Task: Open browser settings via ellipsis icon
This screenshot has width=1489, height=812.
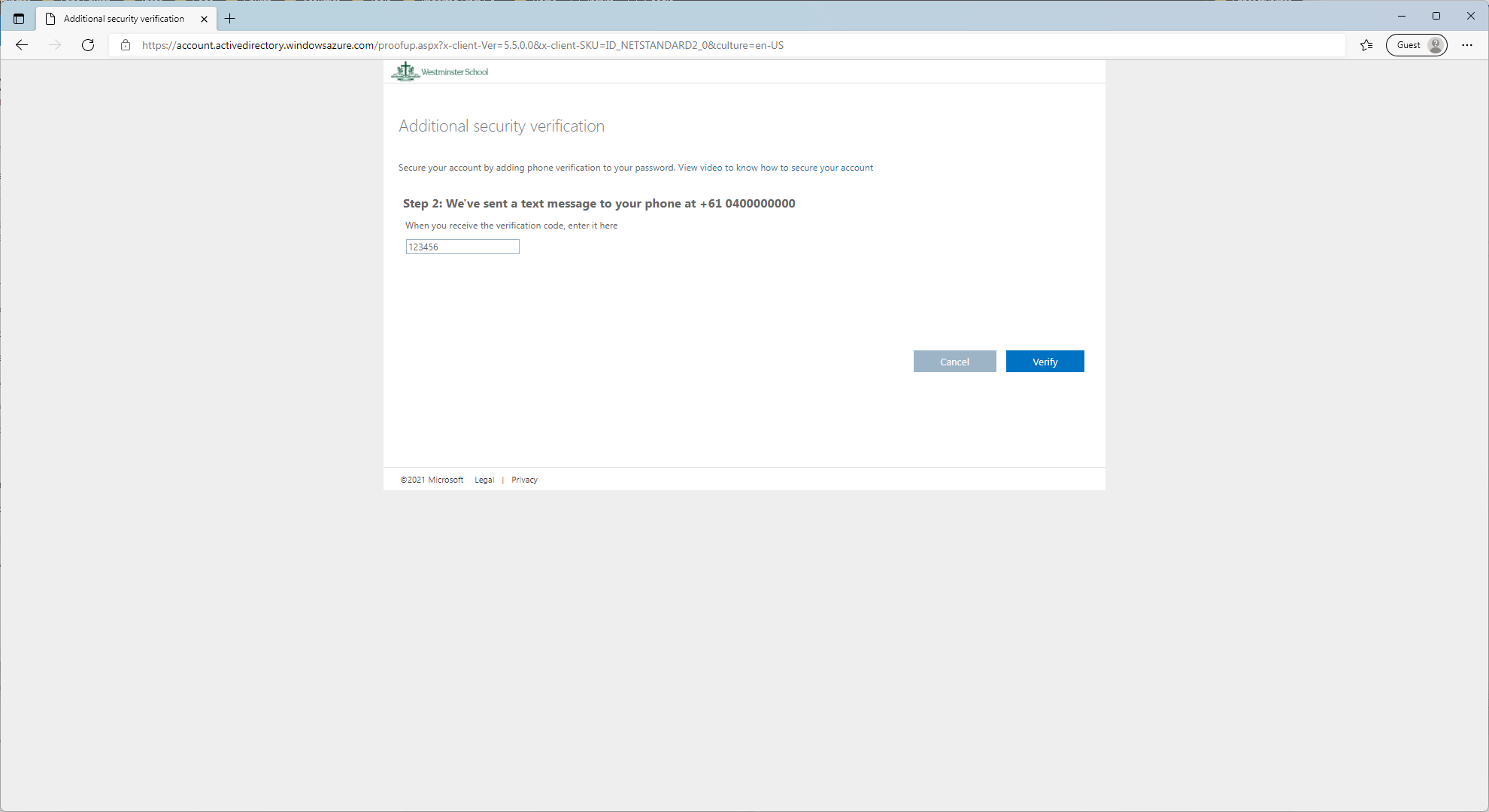Action: 1467,45
